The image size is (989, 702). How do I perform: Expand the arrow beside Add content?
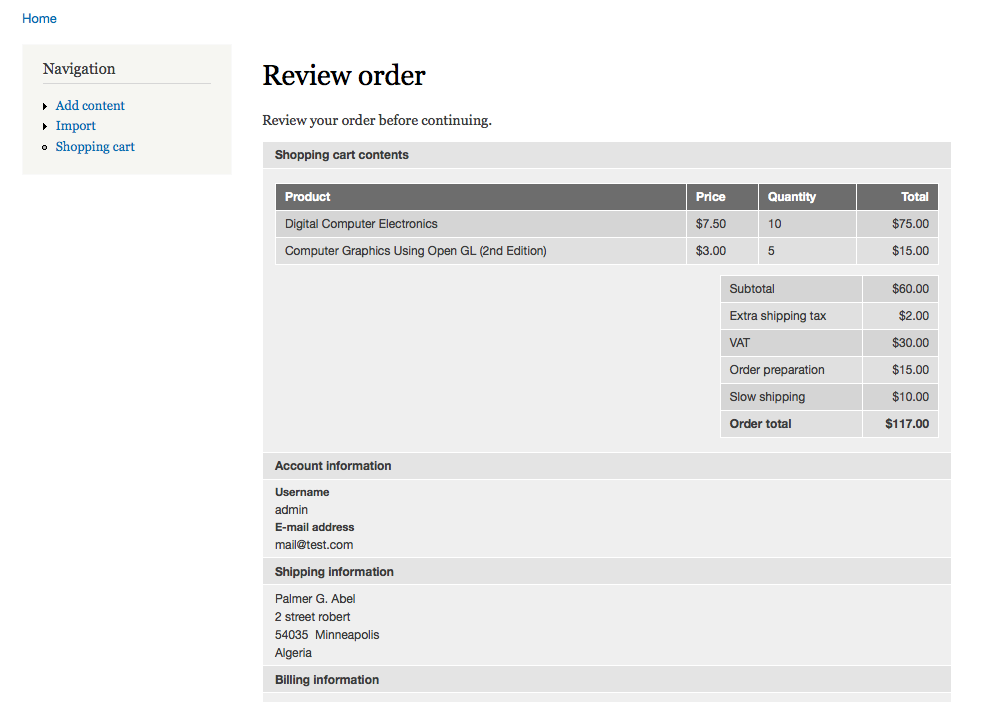pyautogui.click(x=45, y=106)
